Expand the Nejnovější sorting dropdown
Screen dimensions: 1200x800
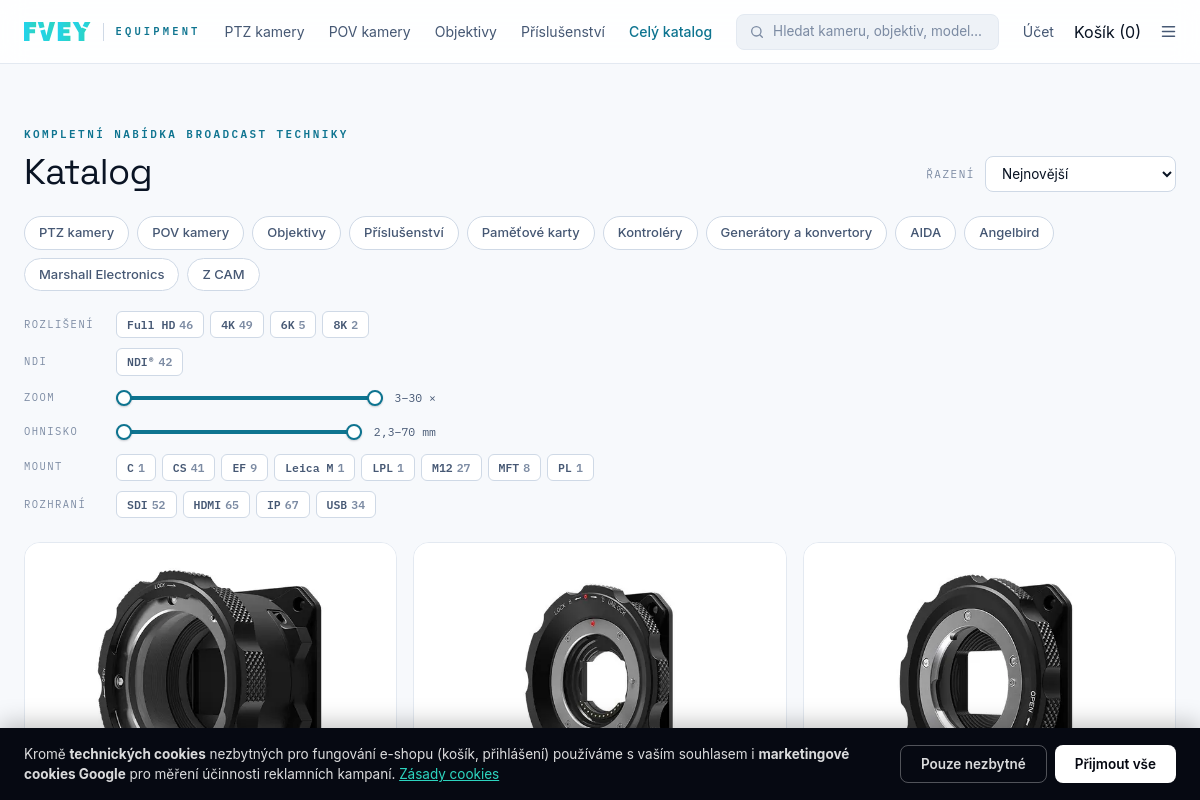(x=1080, y=174)
